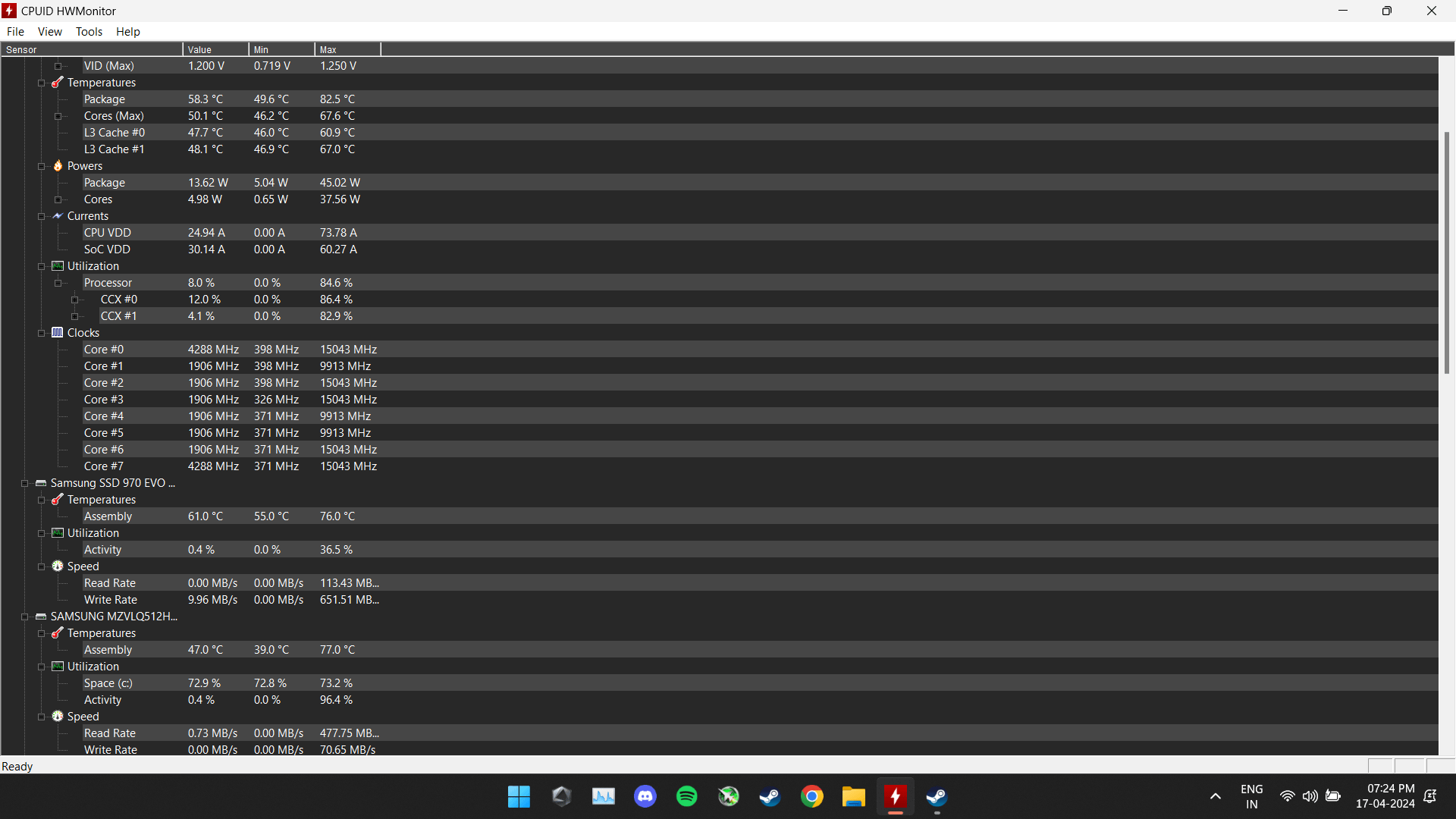Screen dimensions: 1456x819
Task: Click the CPU Temperatures thermometer icon above Package
Action: 58,83
